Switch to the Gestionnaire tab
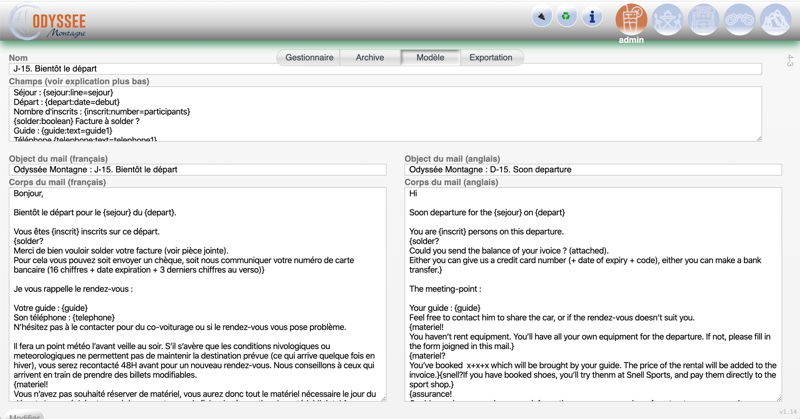800x419 pixels. pos(309,58)
